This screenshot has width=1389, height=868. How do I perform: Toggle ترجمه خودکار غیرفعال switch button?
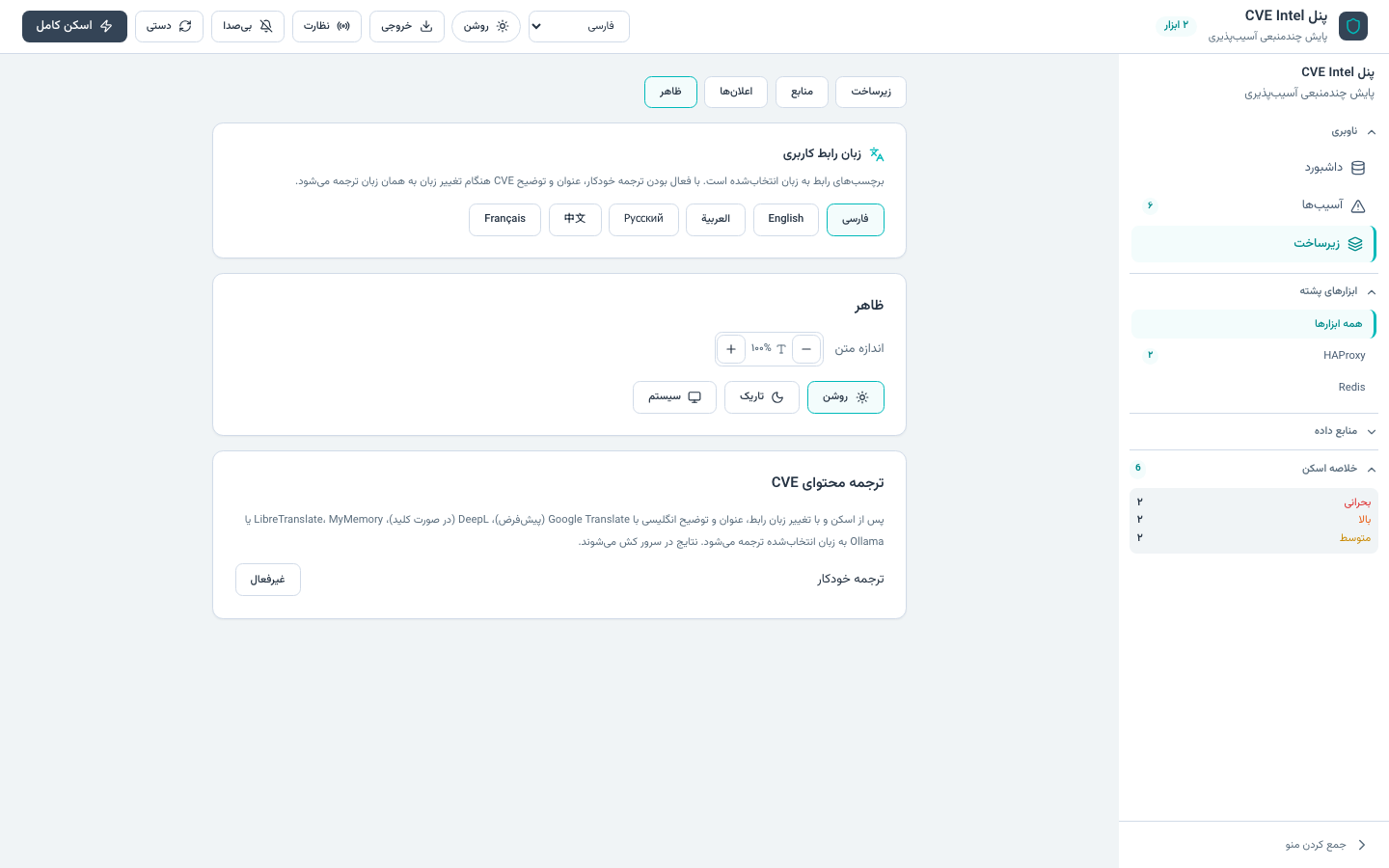coord(268,580)
